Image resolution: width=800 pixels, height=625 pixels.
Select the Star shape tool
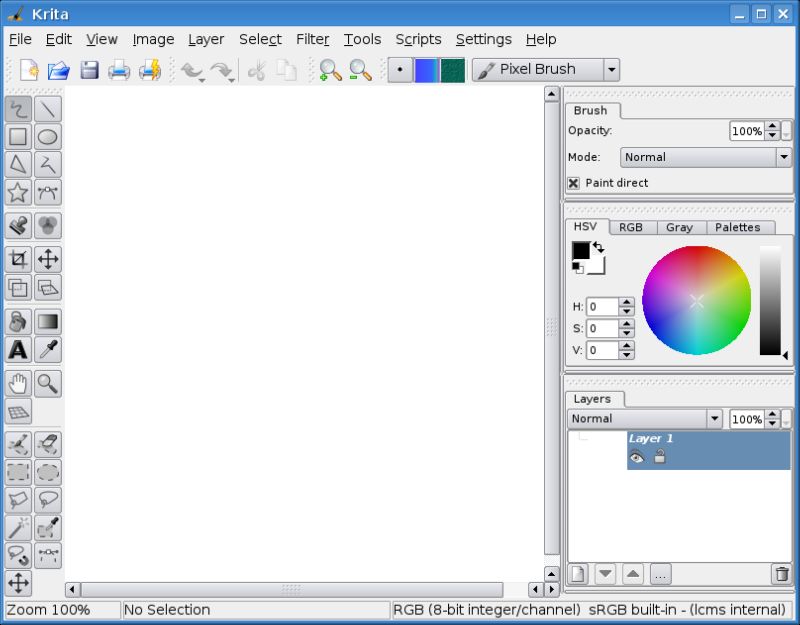pos(18,193)
